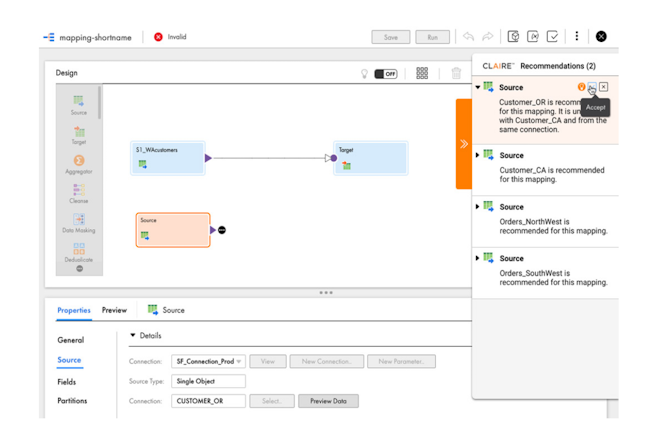Click the palette scroll-down circle
The height and width of the screenshot is (433, 650).
[x=79, y=269]
